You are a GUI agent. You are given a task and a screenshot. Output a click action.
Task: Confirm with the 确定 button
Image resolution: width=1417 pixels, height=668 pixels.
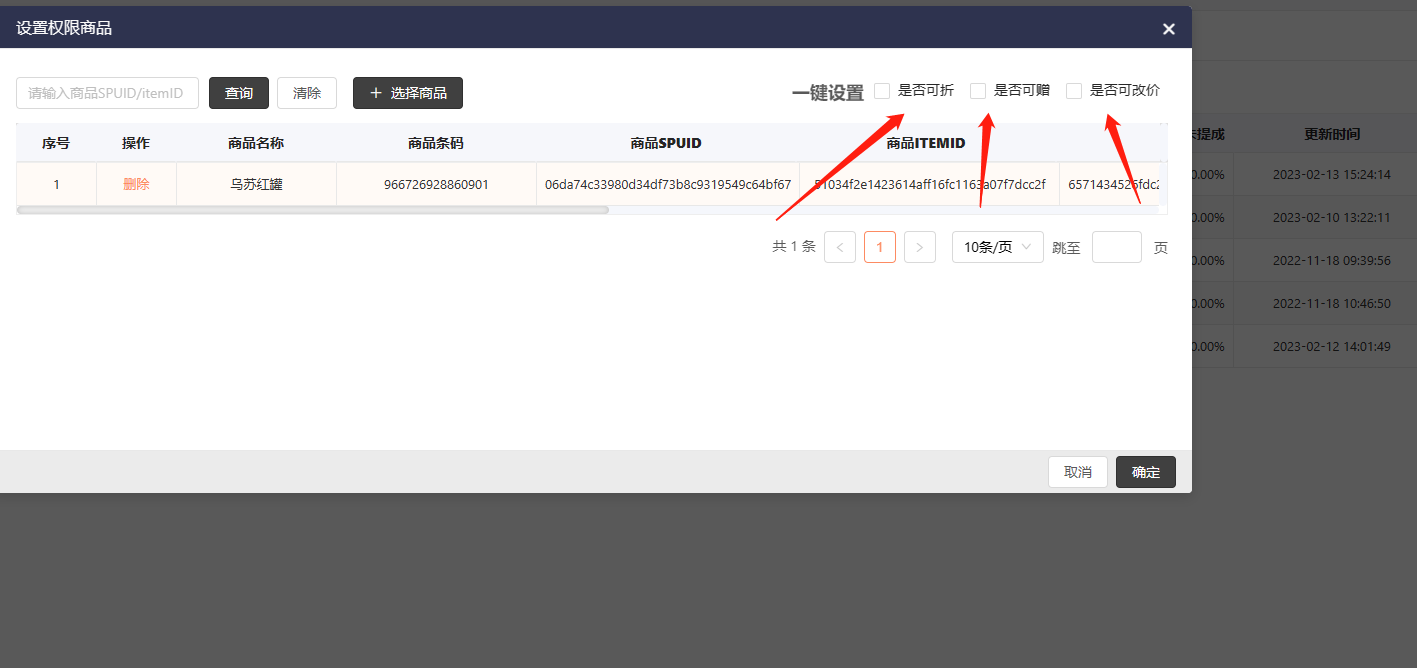click(x=1145, y=472)
